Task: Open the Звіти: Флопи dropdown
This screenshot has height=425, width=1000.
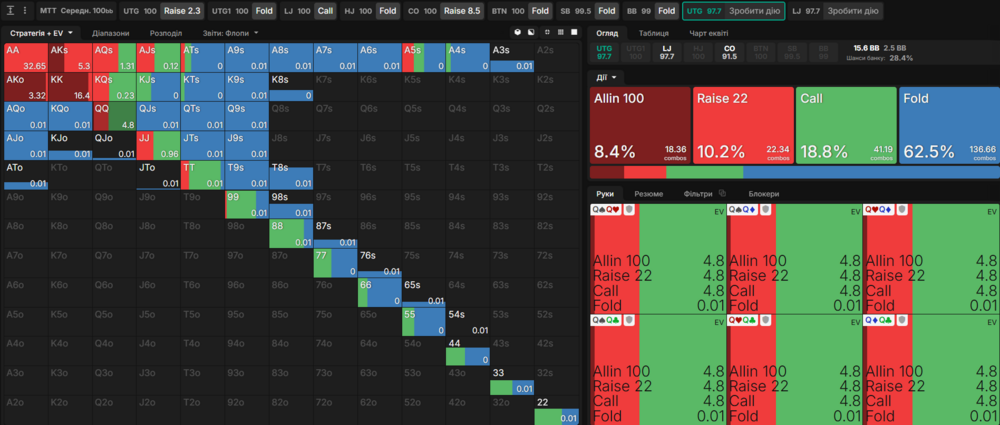Action: coord(230,33)
